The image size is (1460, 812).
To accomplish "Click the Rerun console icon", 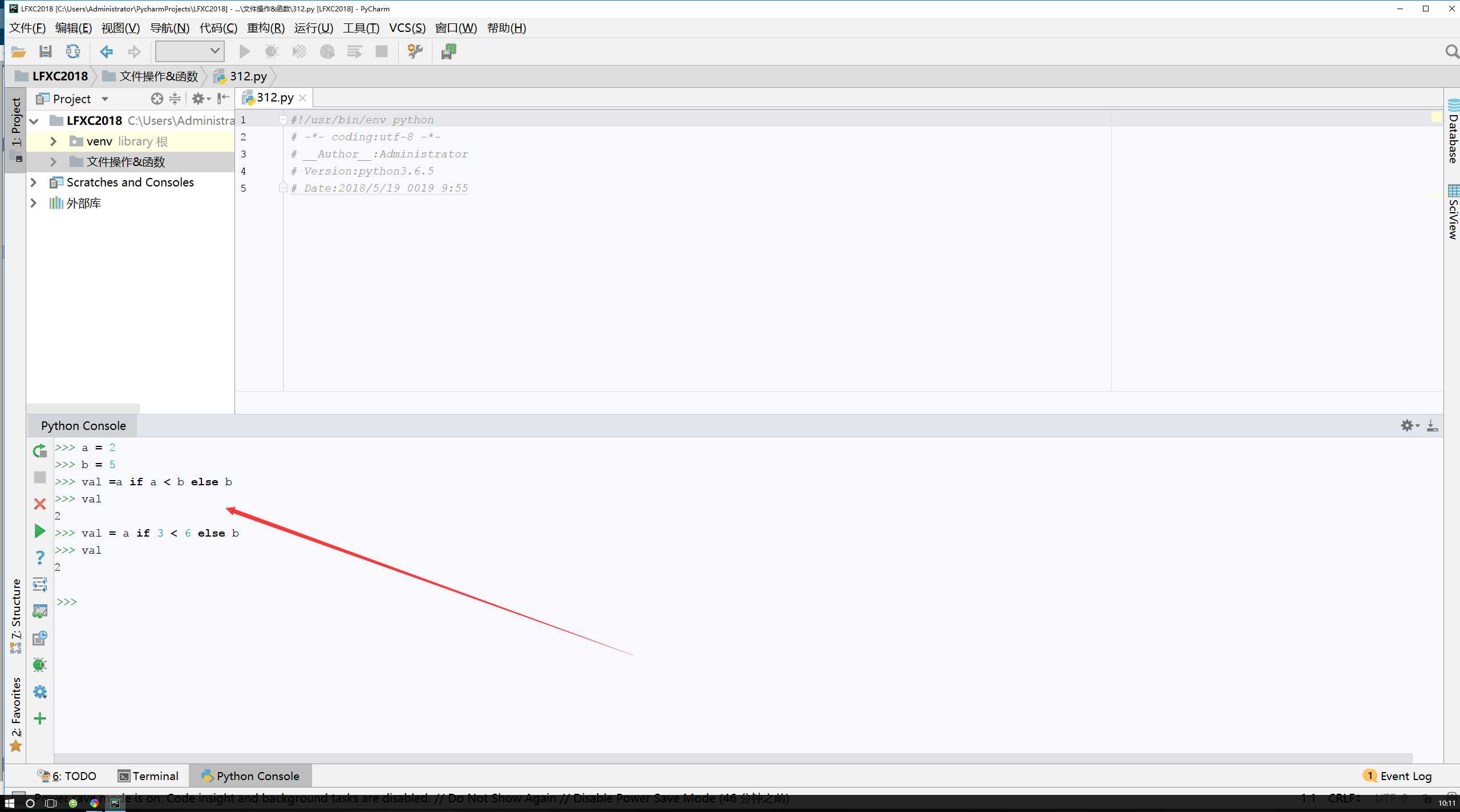I will [x=40, y=451].
